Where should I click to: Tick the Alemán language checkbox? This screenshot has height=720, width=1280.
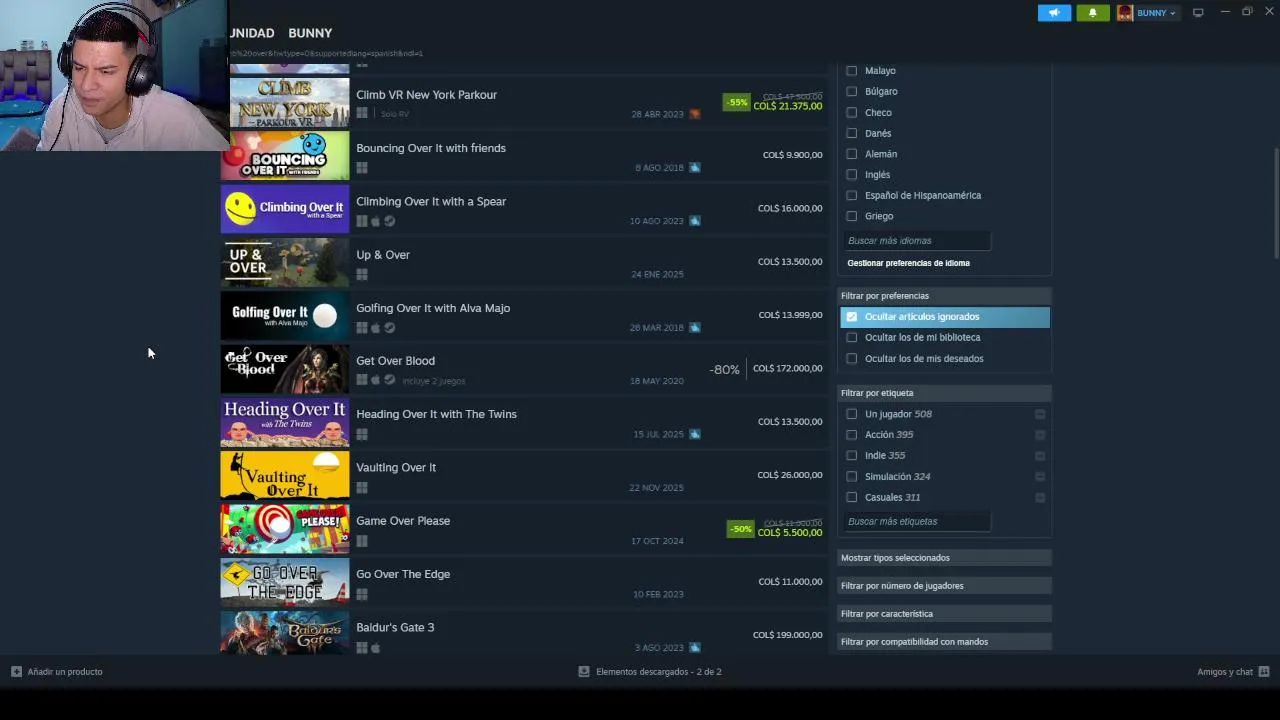point(852,154)
